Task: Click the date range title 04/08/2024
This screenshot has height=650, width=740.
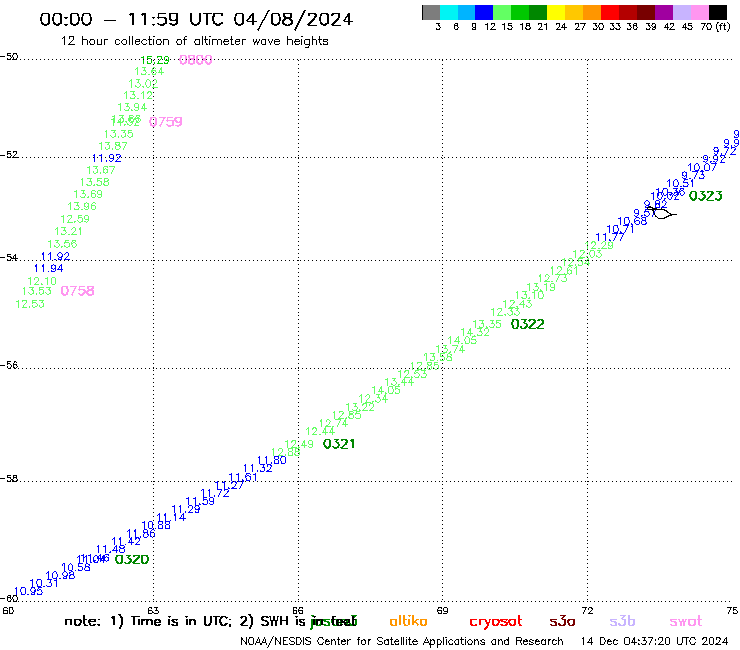Action: pos(293,20)
